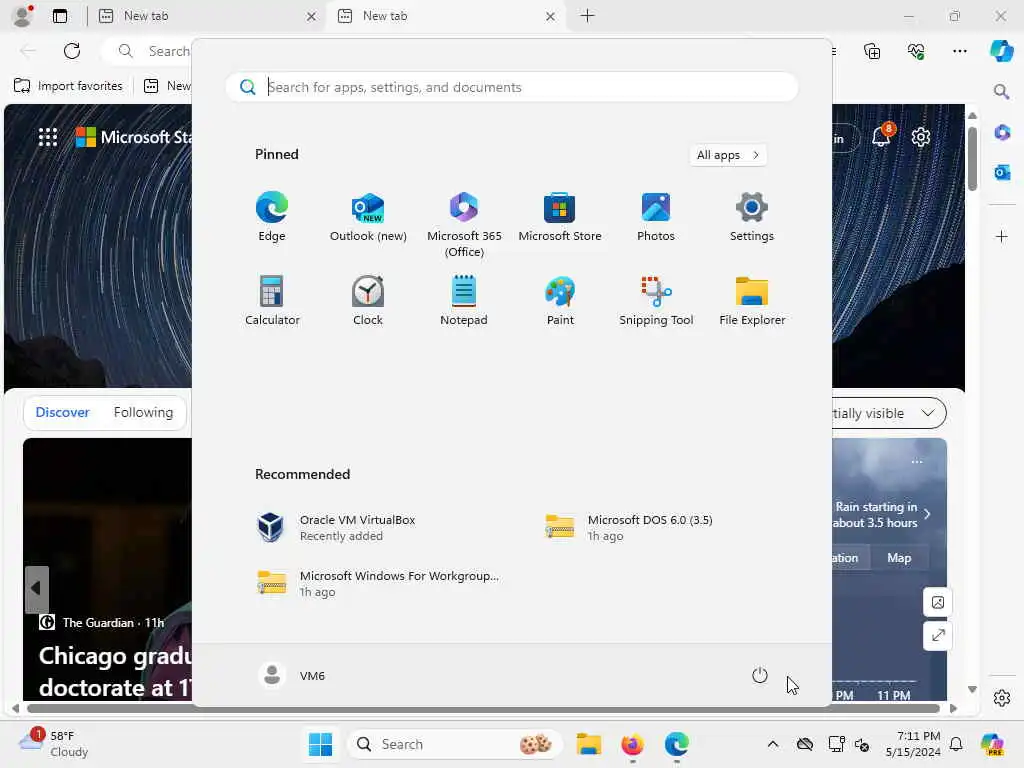Open File Explorer pinned app
1024x768 pixels.
click(x=752, y=300)
